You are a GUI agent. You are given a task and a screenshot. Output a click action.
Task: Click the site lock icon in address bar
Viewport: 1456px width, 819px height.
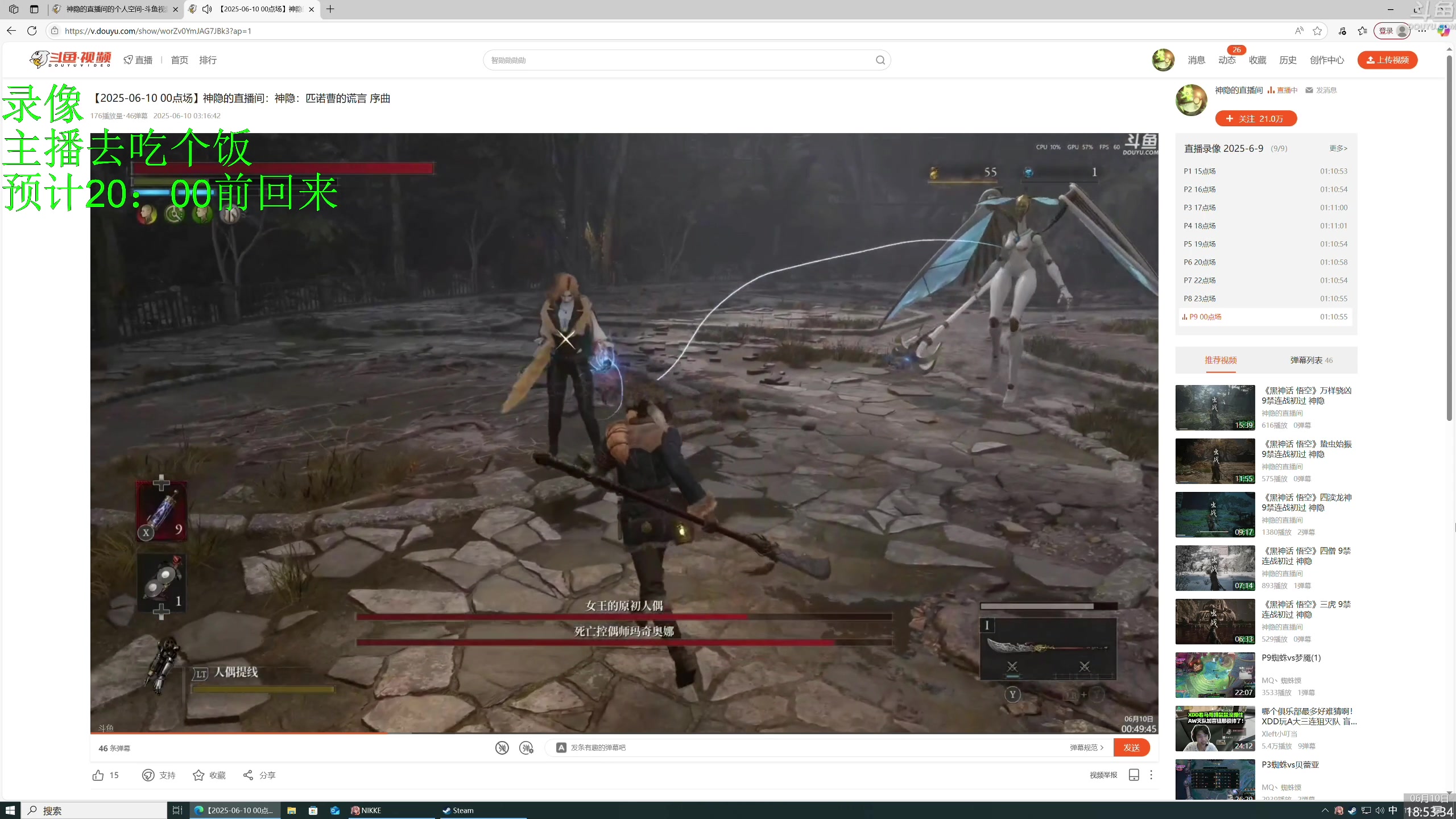[x=55, y=31]
